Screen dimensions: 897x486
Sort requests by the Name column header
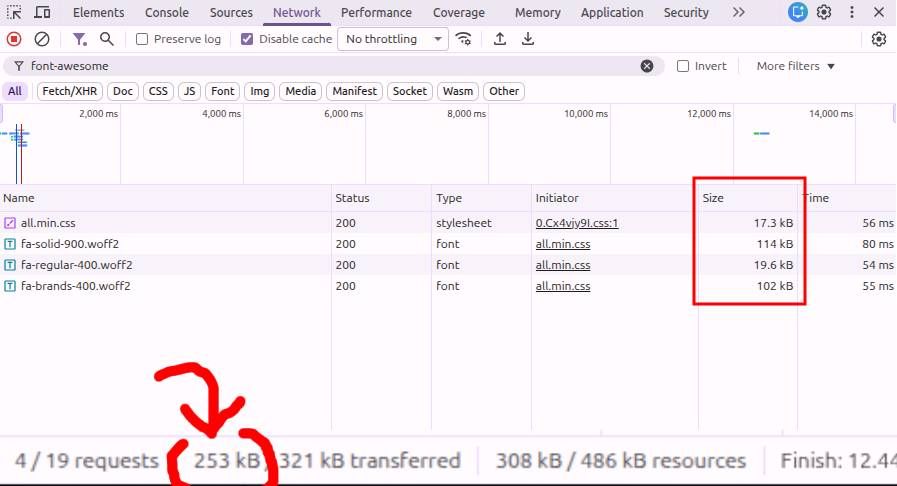tap(165, 198)
